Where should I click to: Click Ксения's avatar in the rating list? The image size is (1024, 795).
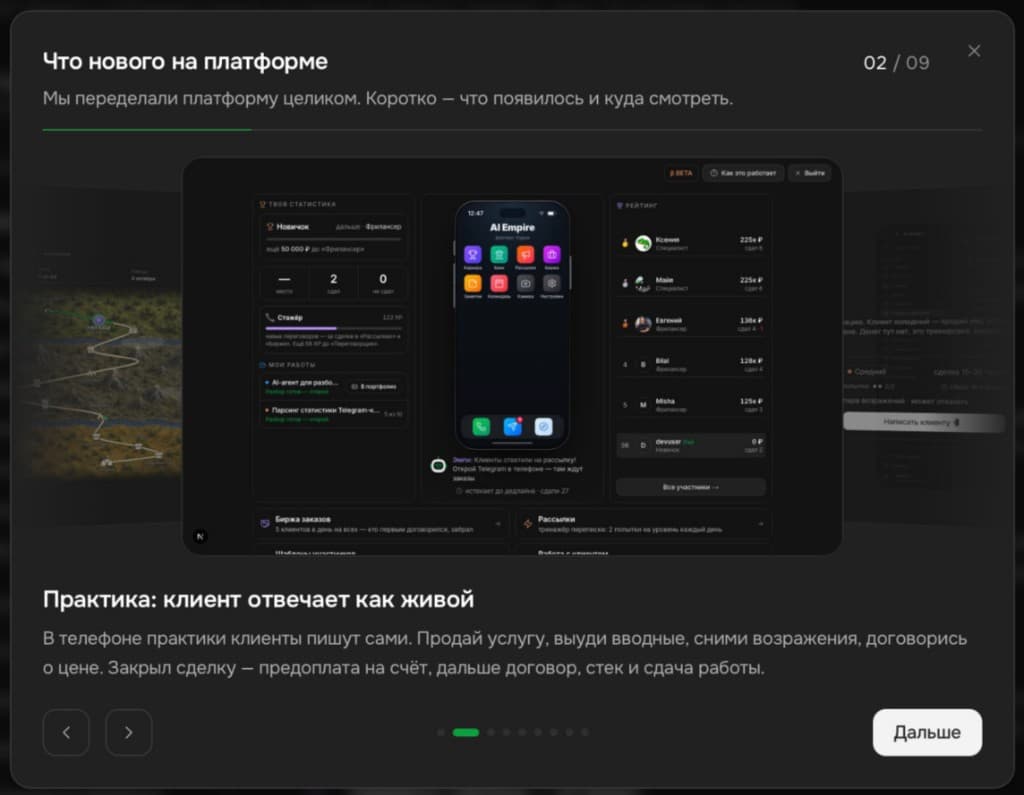click(x=643, y=244)
